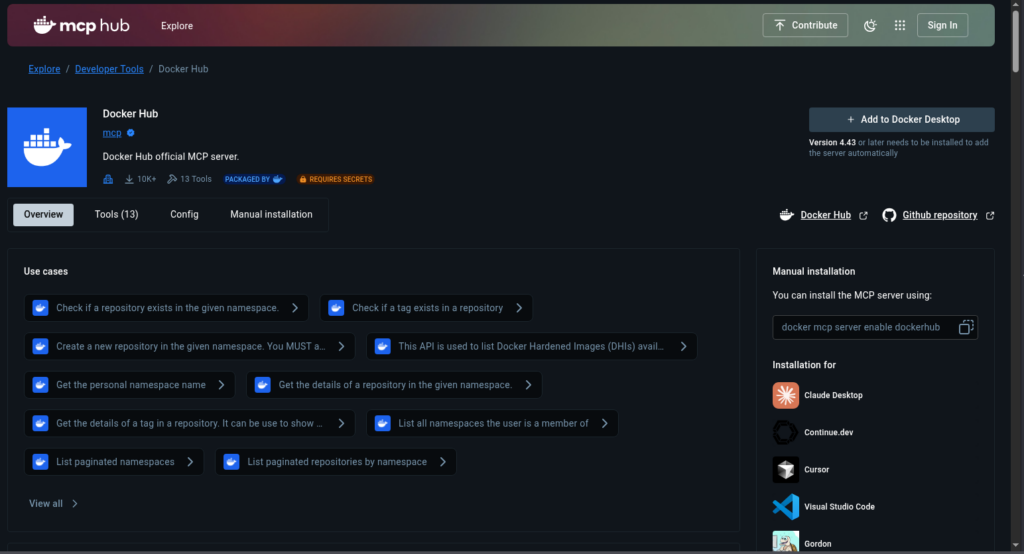Open the Github repository link
This screenshot has width=1024, height=554.
pyautogui.click(x=940, y=215)
